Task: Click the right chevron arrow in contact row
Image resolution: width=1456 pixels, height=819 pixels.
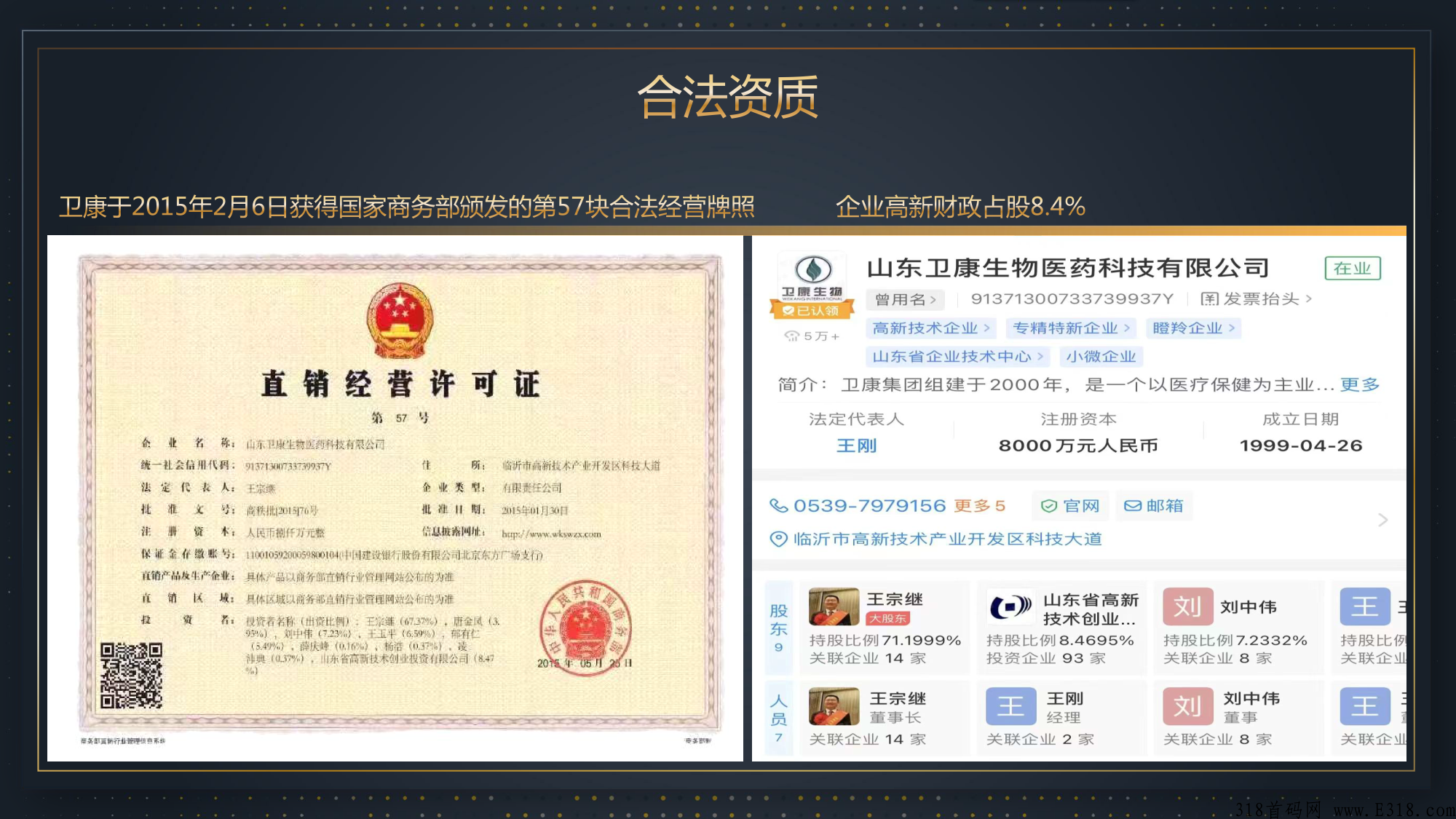Action: pos(1382,520)
